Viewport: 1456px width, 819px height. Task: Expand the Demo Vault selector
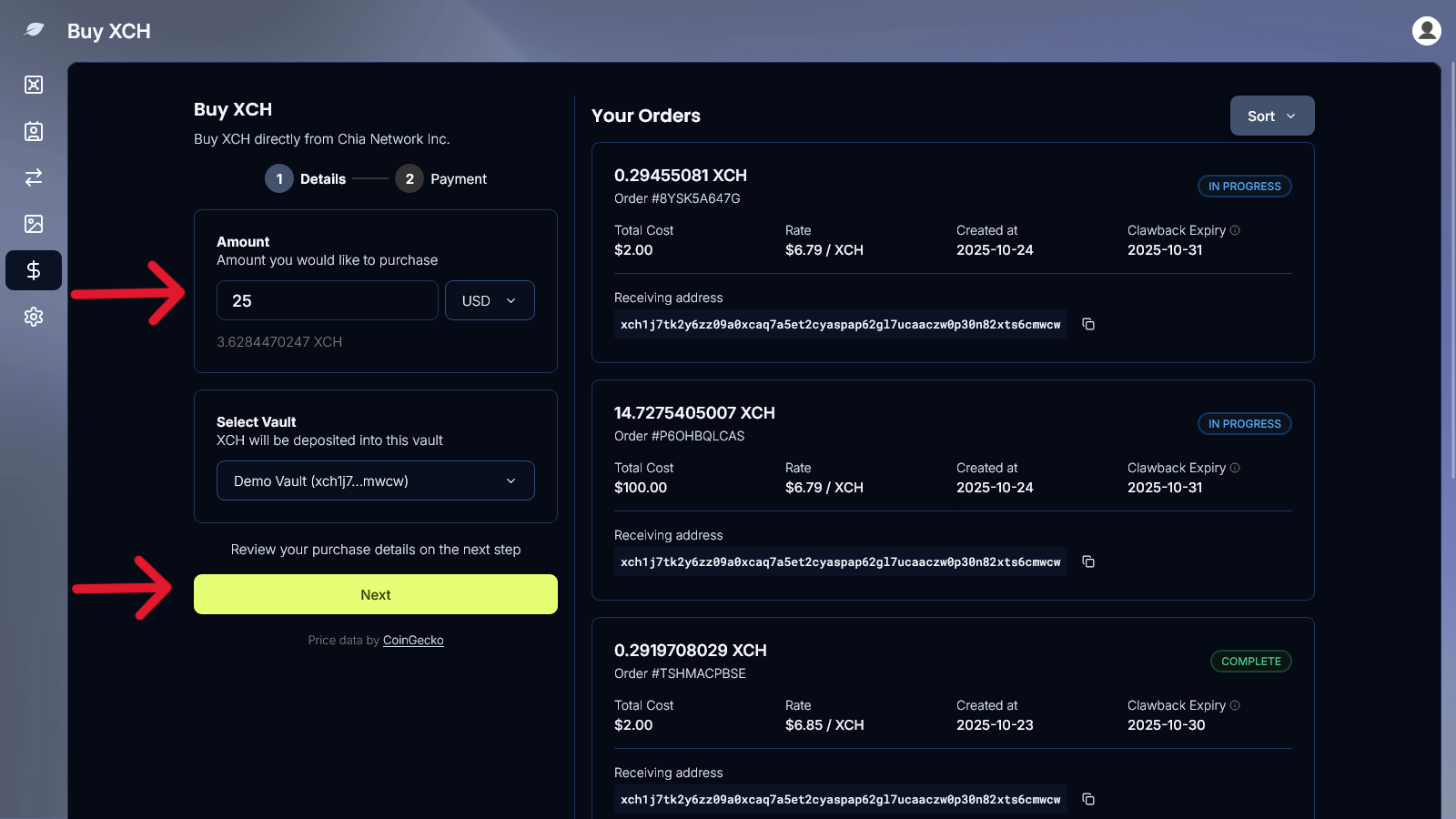click(375, 480)
